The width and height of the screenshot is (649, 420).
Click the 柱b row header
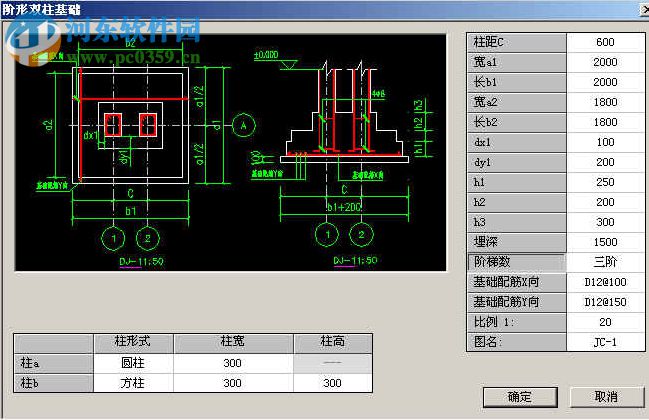point(54,383)
